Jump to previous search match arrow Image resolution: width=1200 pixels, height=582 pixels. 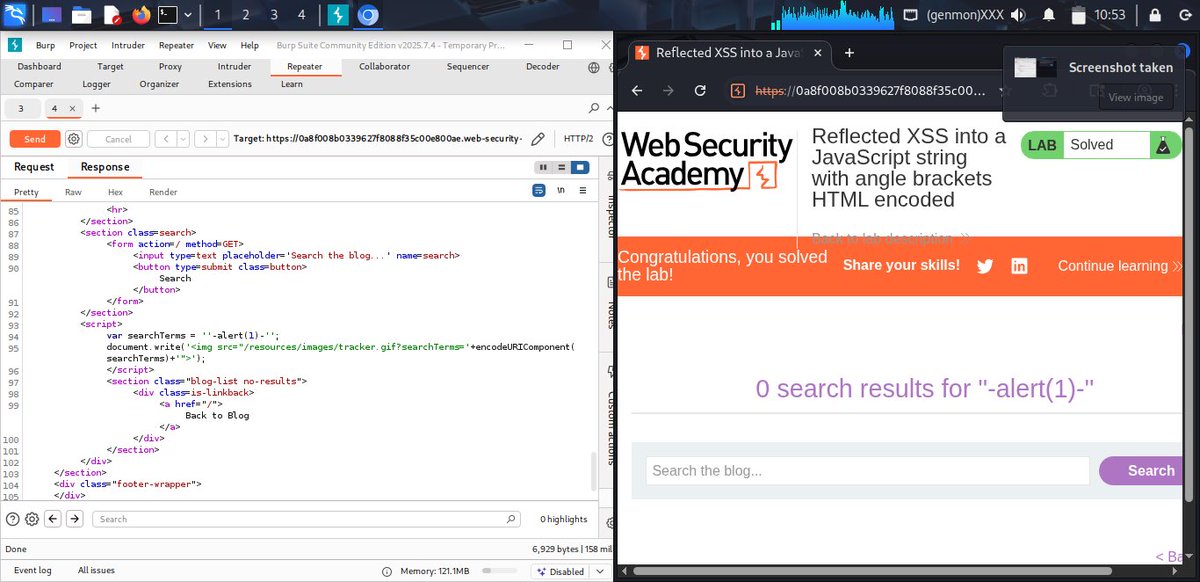[x=53, y=519]
